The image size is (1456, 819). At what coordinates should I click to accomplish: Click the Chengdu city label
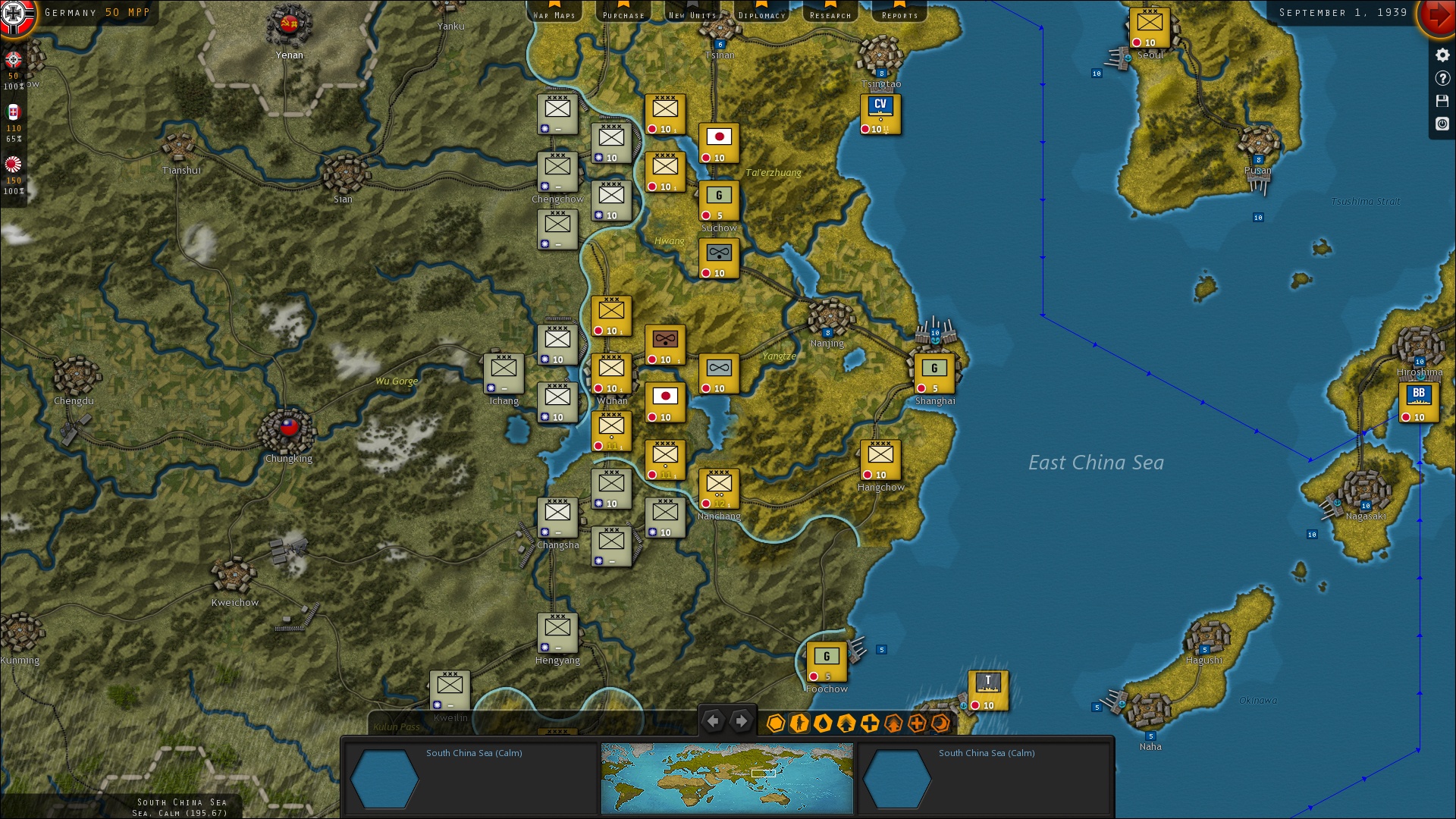(x=74, y=401)
